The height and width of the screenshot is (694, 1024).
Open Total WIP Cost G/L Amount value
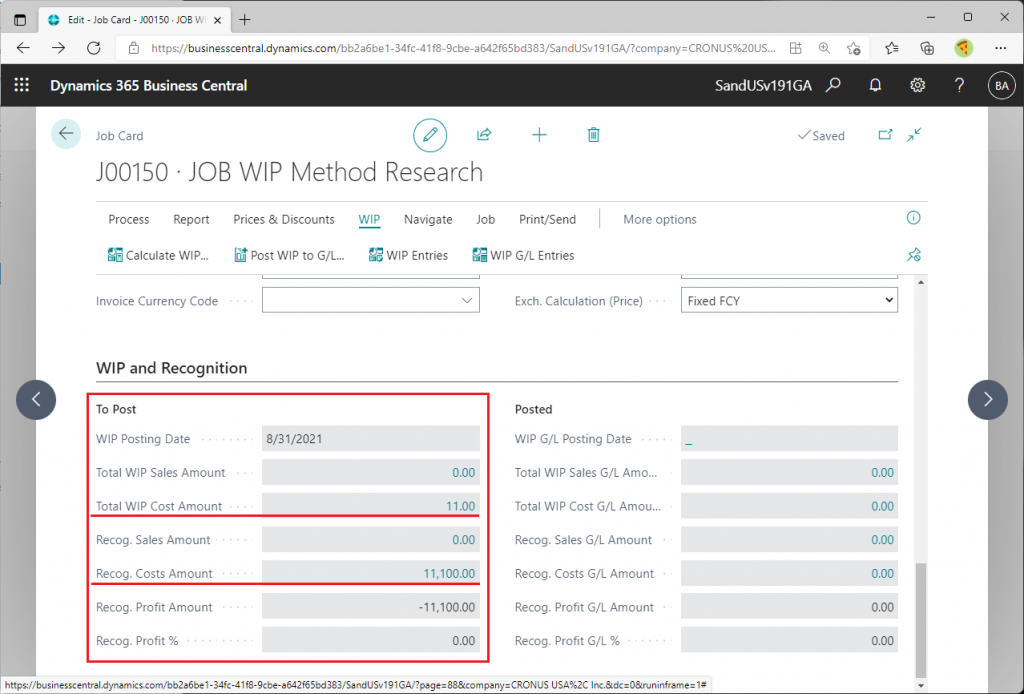click(882, 506)
